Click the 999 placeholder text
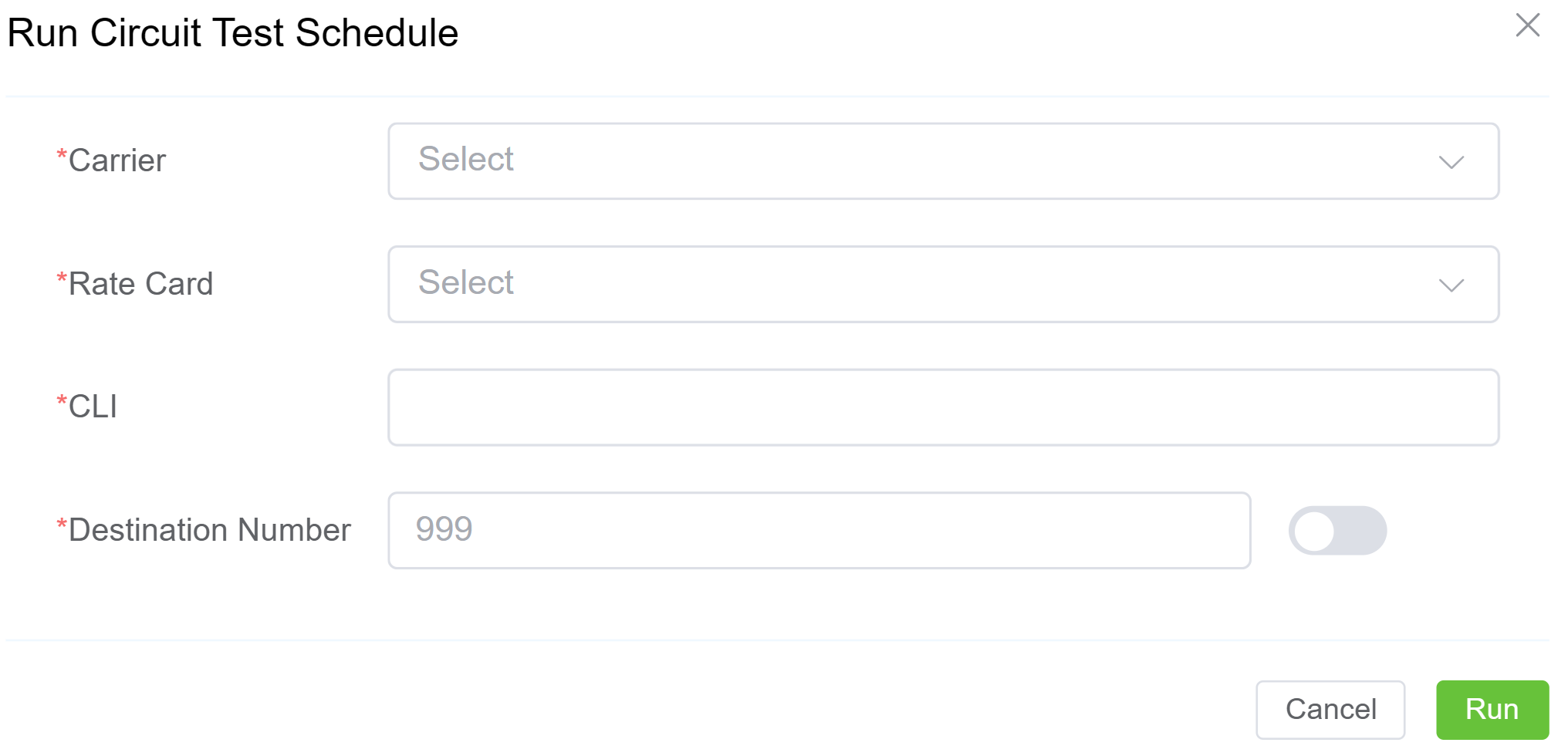The image size is (1568, 746). pyautogui.click(x=444, y=530)
